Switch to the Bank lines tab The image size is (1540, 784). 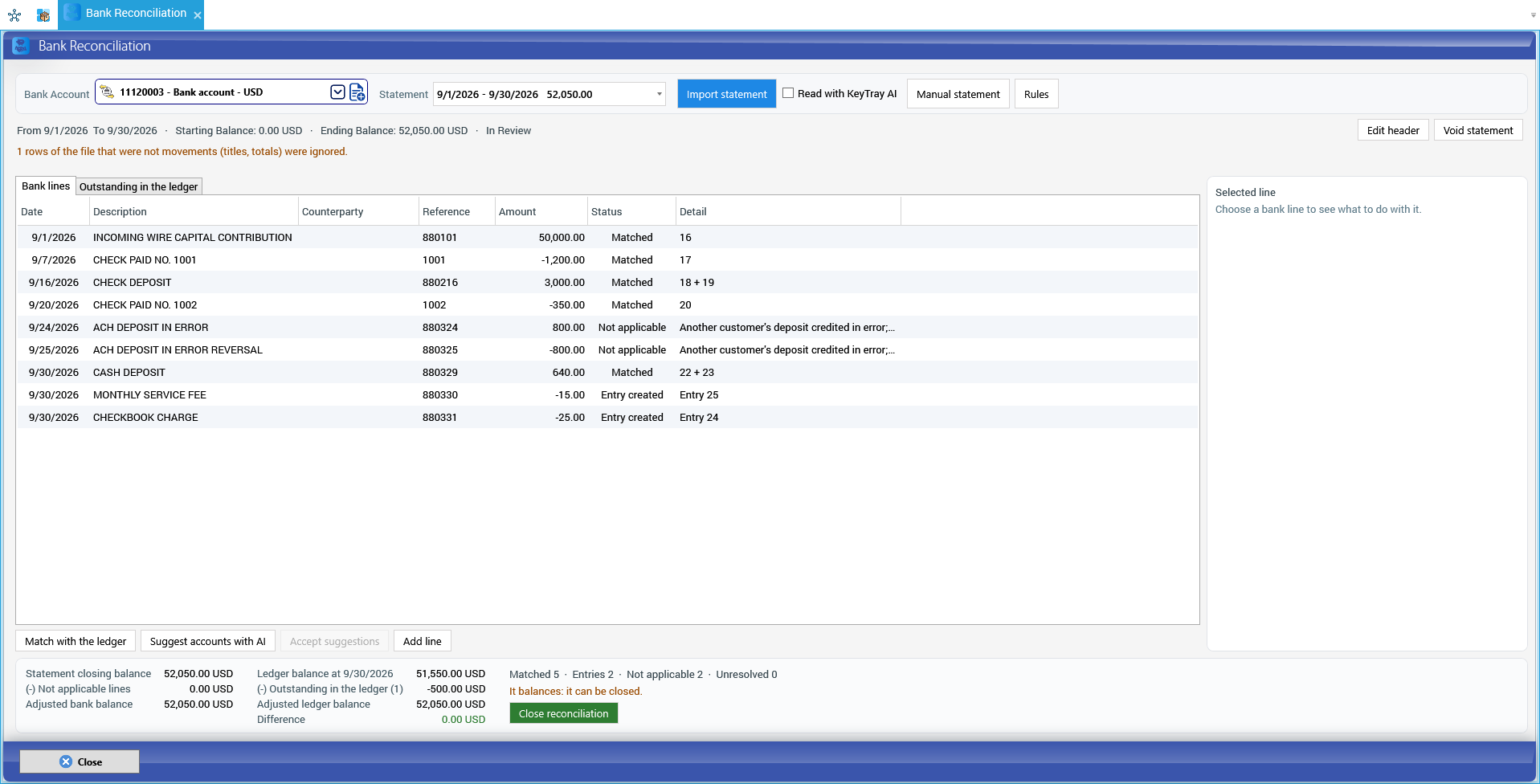(x=46, y=186)
